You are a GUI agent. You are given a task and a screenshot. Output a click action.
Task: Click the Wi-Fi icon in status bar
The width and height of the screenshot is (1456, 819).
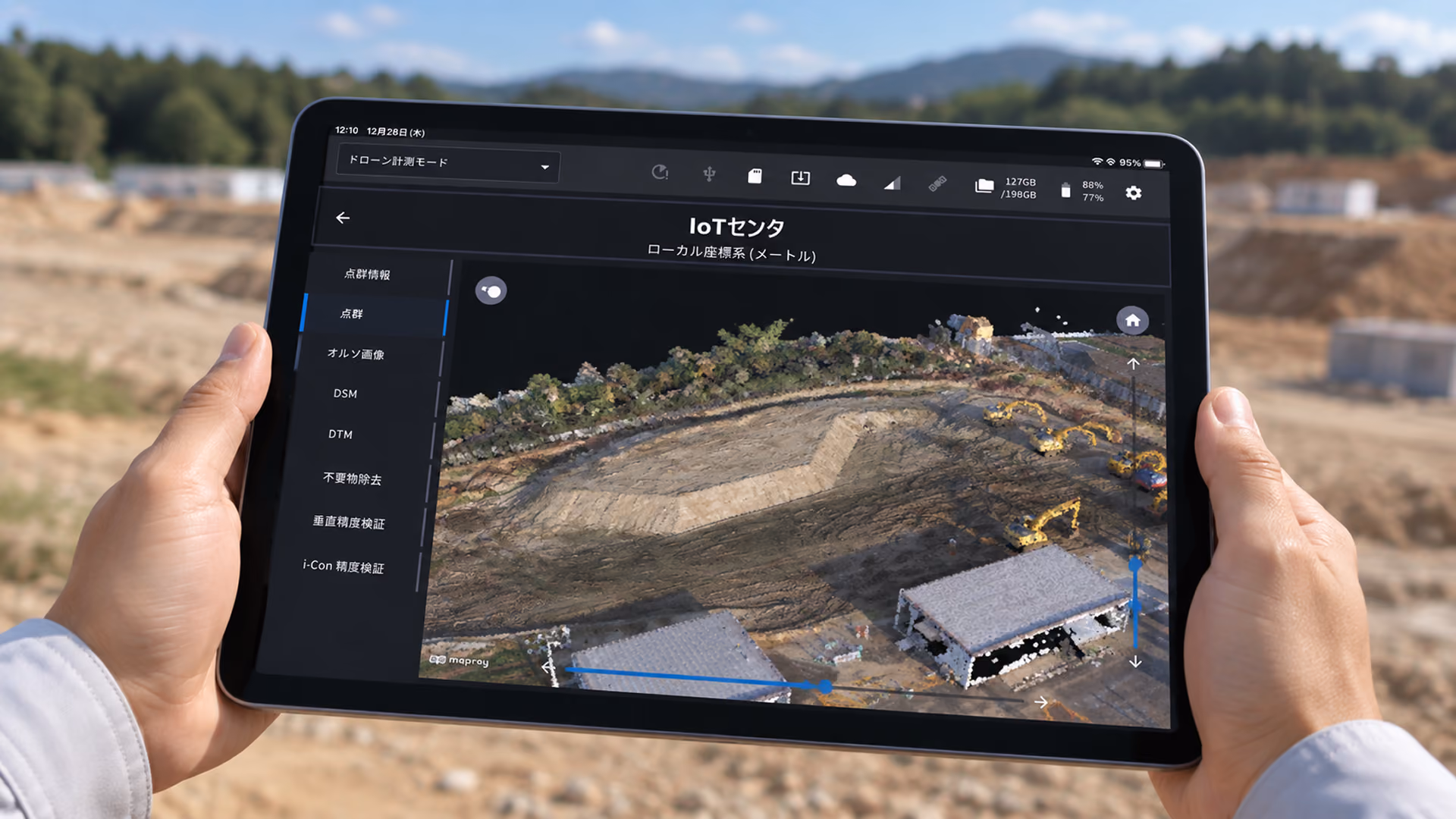point(1097,162)
